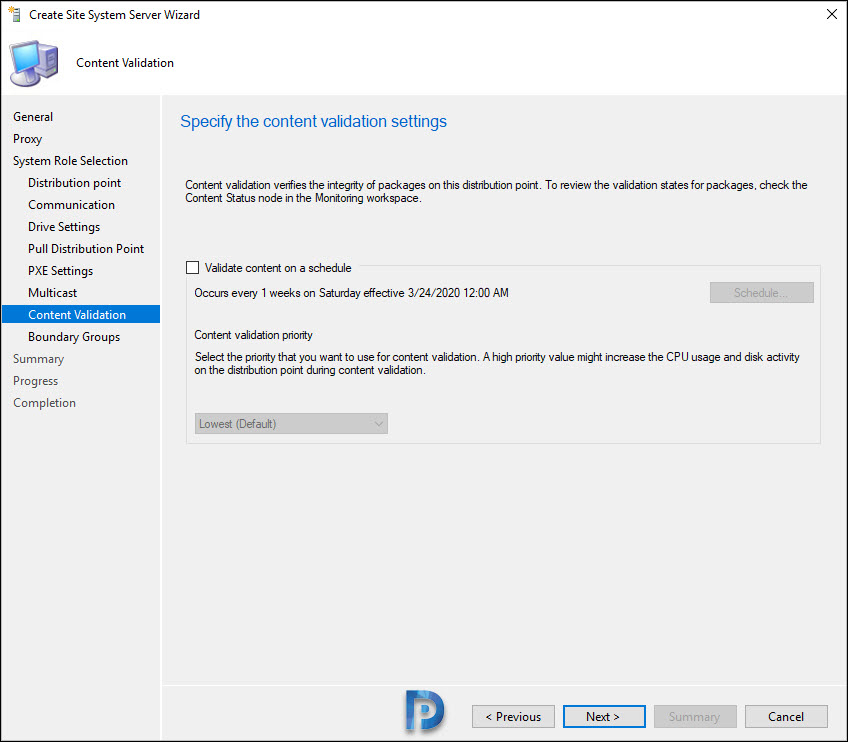
Task: Navigate to Drive Settings step
Action: 64,227
